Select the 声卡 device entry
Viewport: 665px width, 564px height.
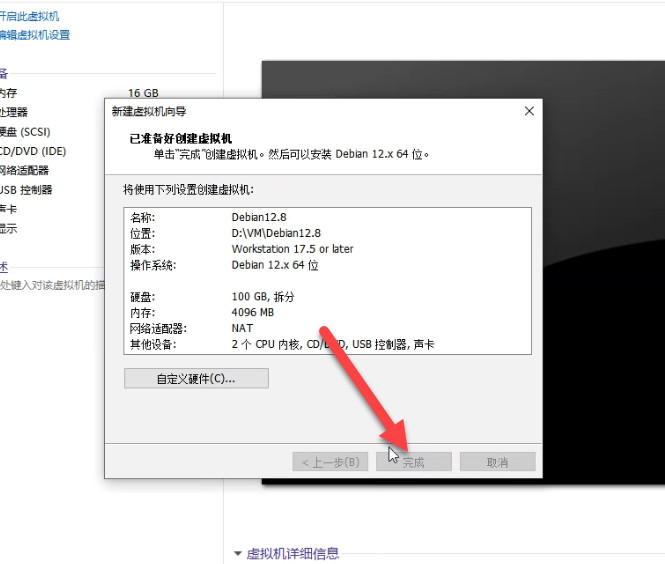(x=8, y=209)
